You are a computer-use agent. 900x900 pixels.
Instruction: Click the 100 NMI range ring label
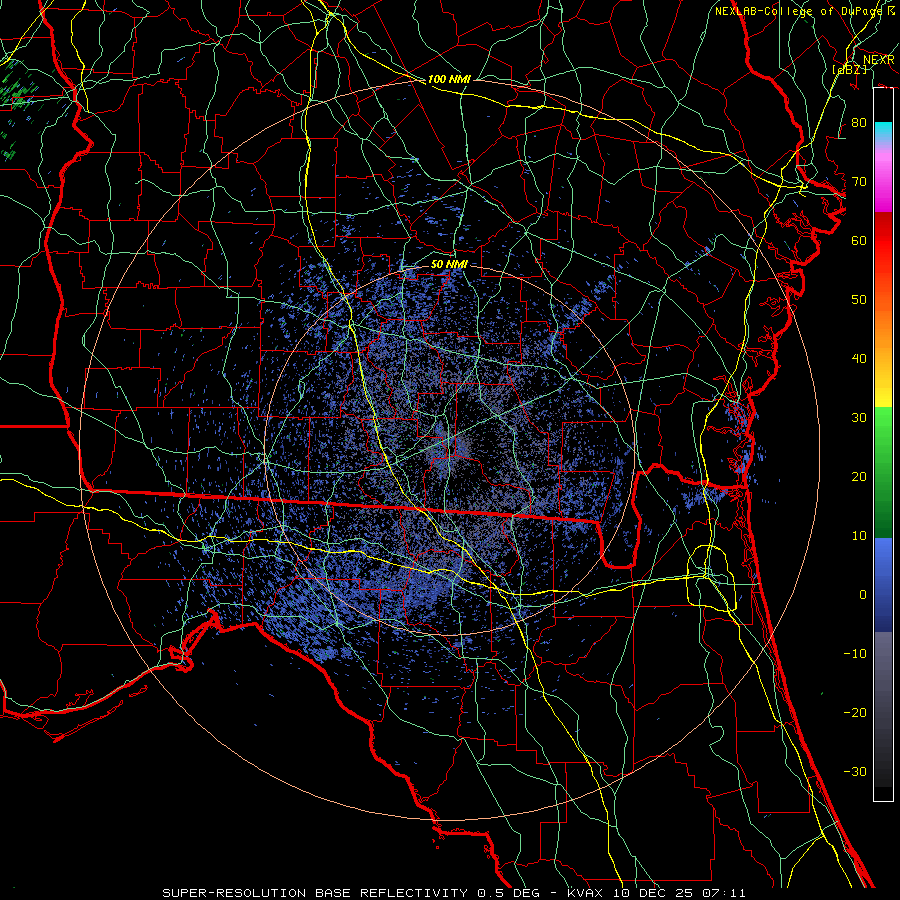(449, 79)
